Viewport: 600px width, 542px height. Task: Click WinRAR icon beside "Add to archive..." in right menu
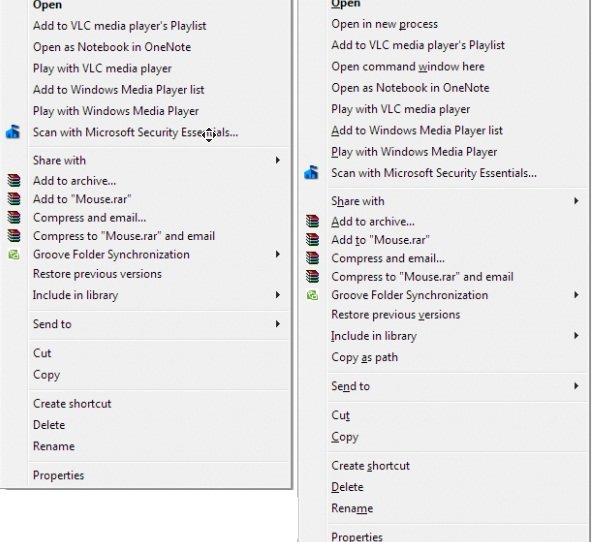click(312, 222)
